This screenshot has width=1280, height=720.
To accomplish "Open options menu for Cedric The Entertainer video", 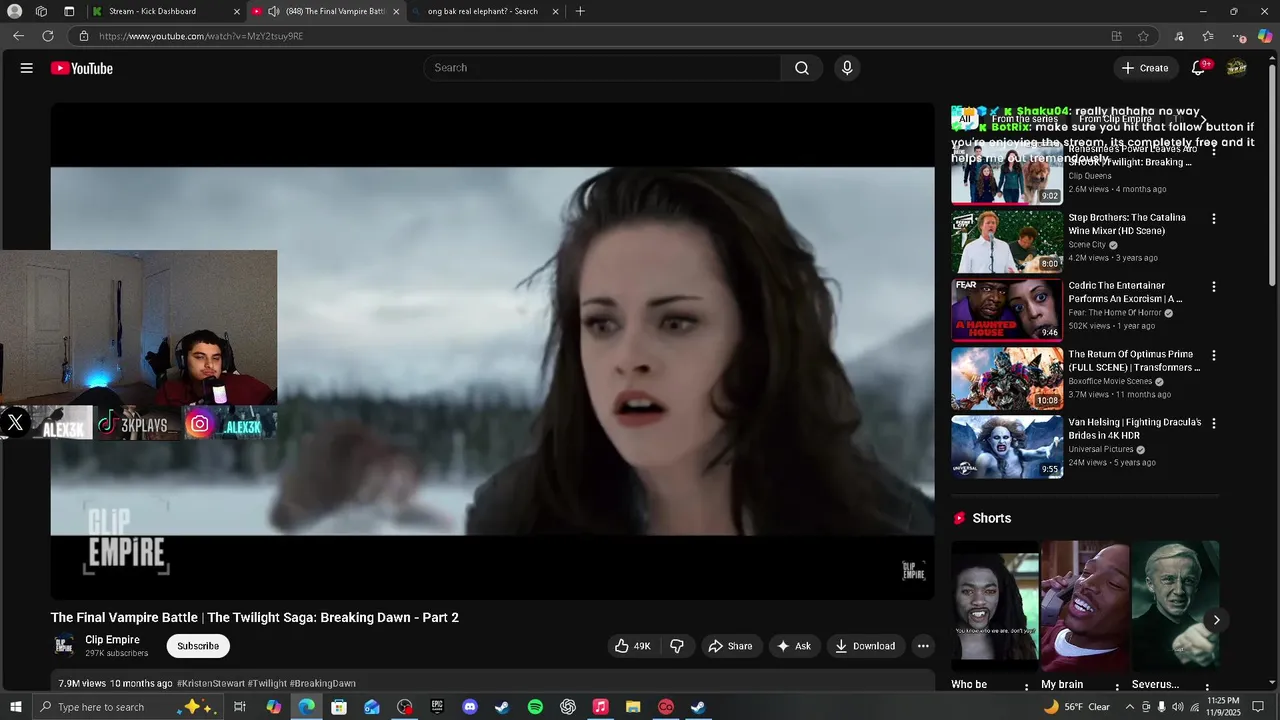I will pyautogui.click(x=1214, y=287).
